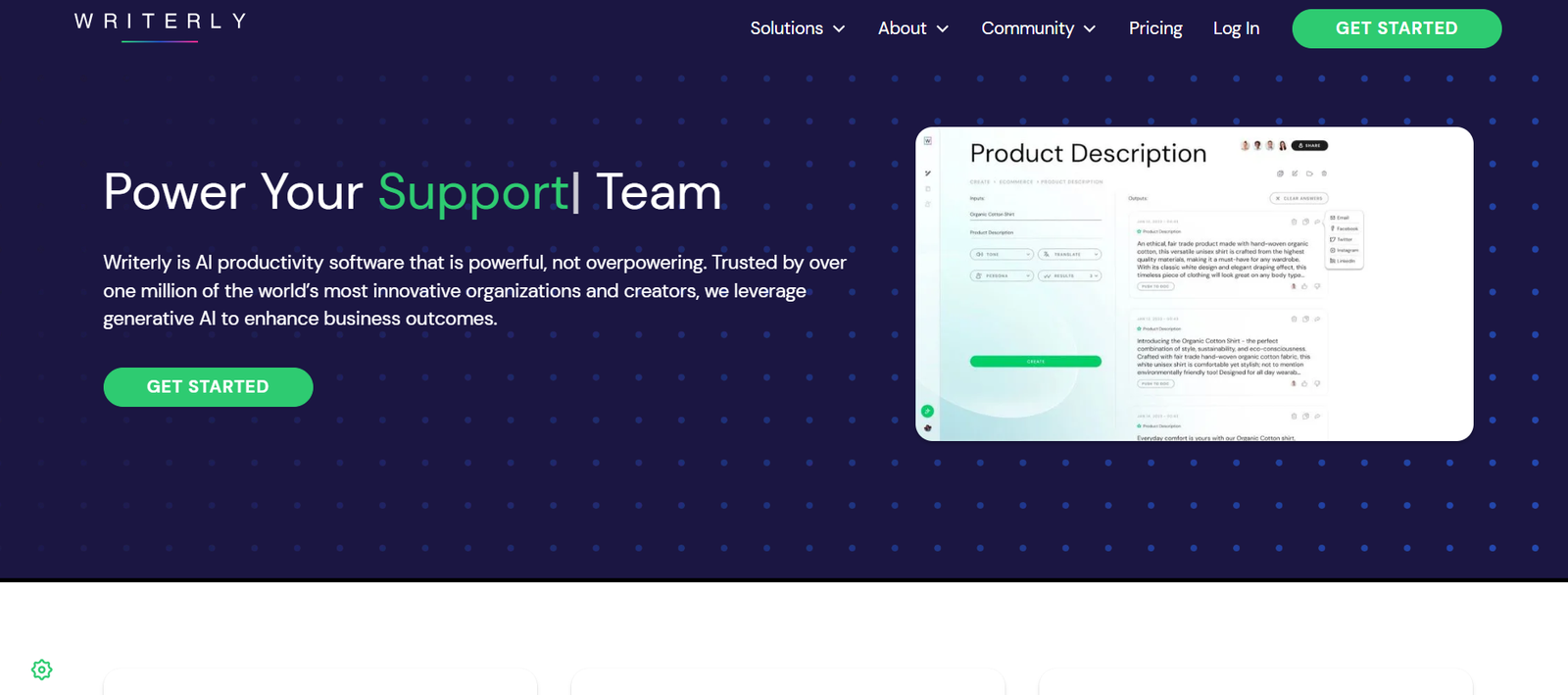
Task: Expand the About dropdown menu
Action: [x=913, y=28]
